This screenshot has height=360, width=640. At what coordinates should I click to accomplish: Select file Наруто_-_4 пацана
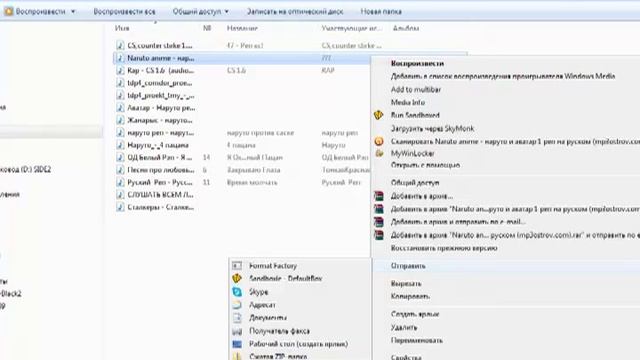tap(158, 145)
